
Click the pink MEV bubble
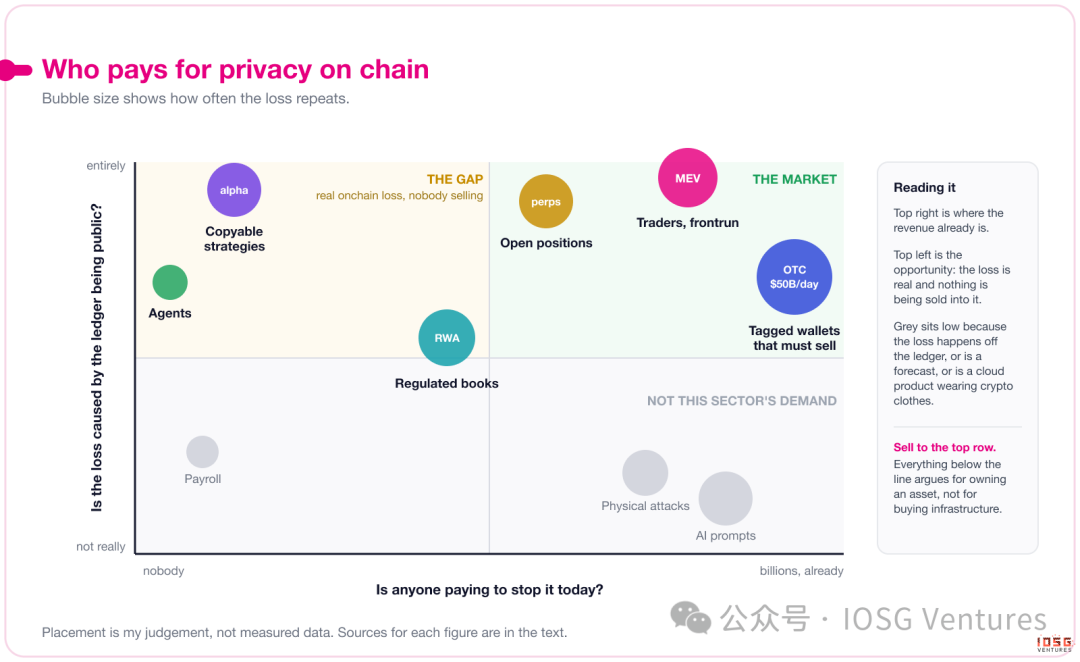(x=687, y=178)
